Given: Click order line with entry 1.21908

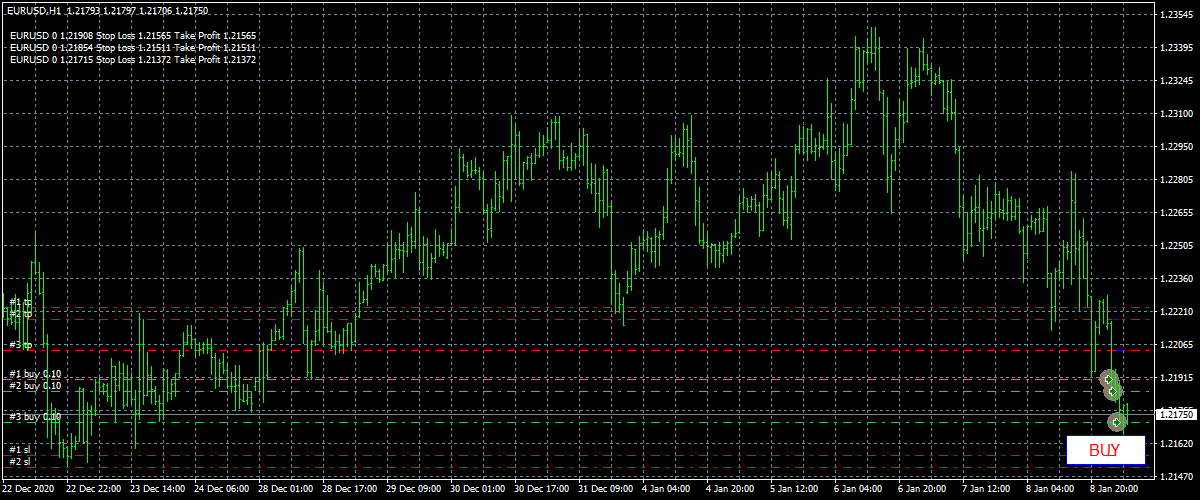Looking at the screenshot, I should coord(132,35).
